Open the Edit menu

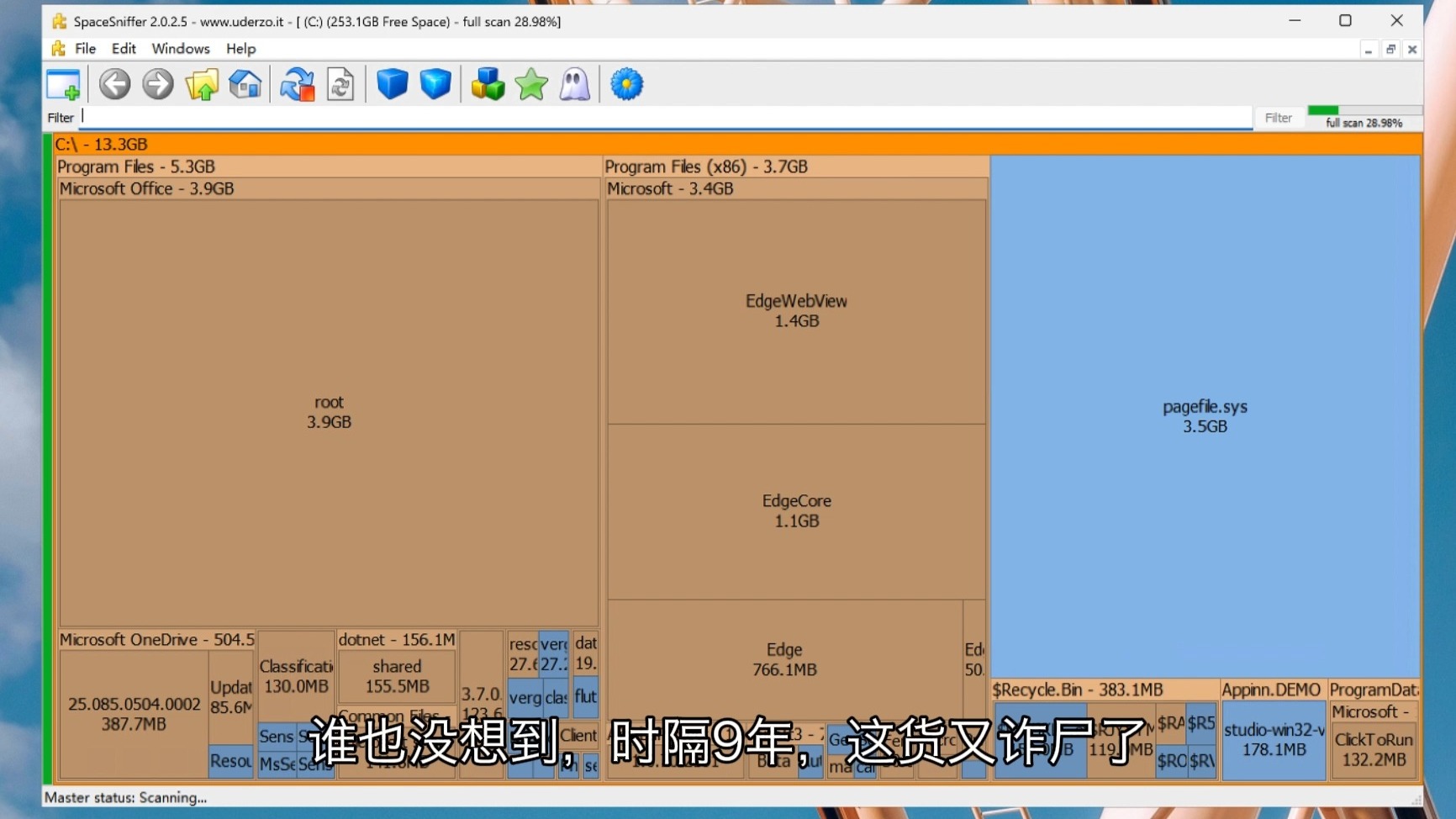coord(124,49)
